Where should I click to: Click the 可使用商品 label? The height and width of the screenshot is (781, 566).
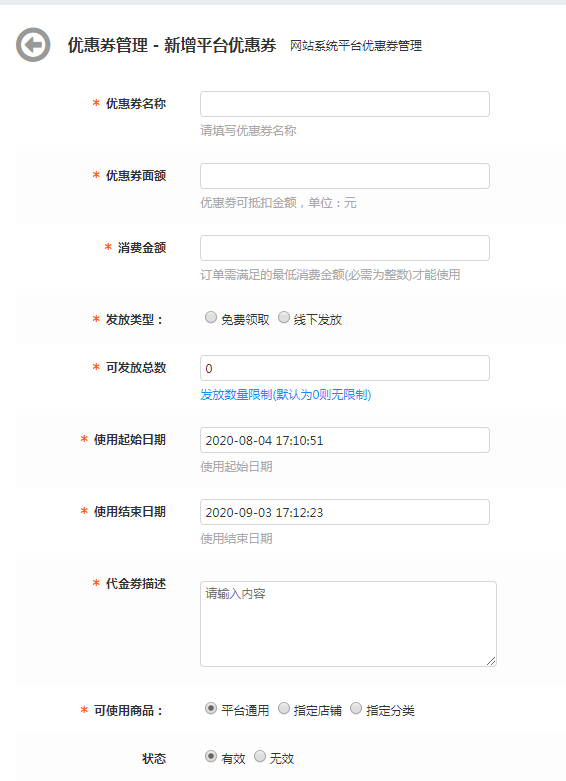[128, 711]
